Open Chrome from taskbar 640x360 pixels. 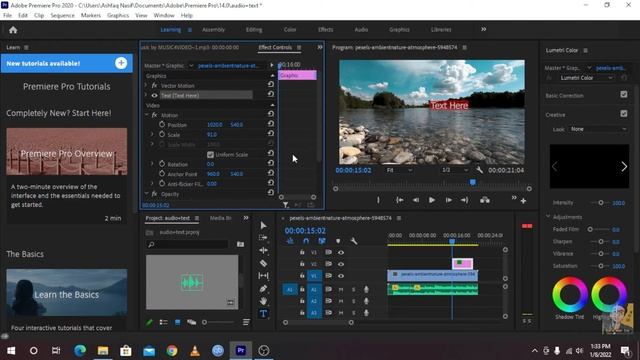tap(172, 350)
